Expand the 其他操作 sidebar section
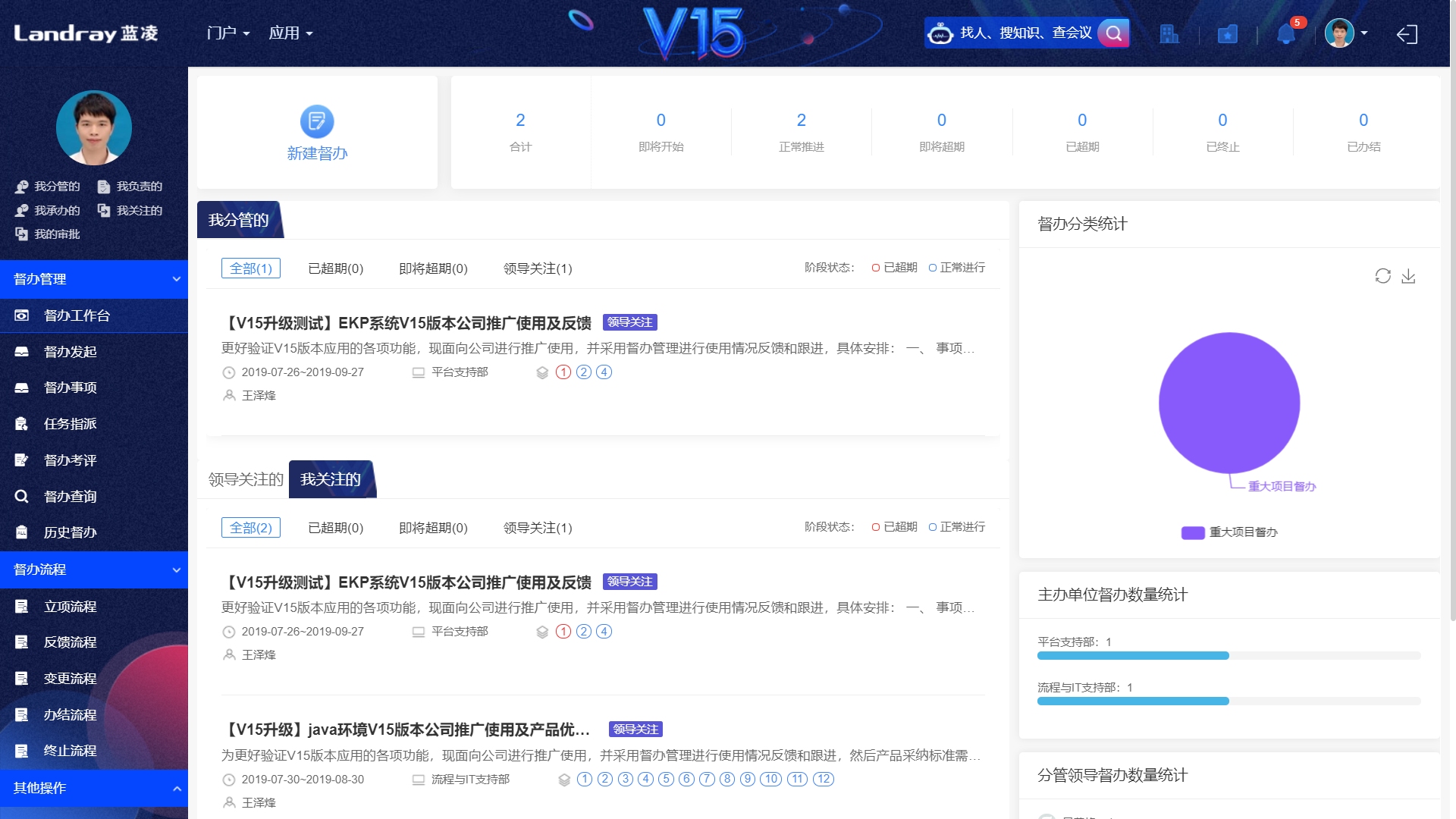This screenshot has height=819, width=1456. coord(177,788)
